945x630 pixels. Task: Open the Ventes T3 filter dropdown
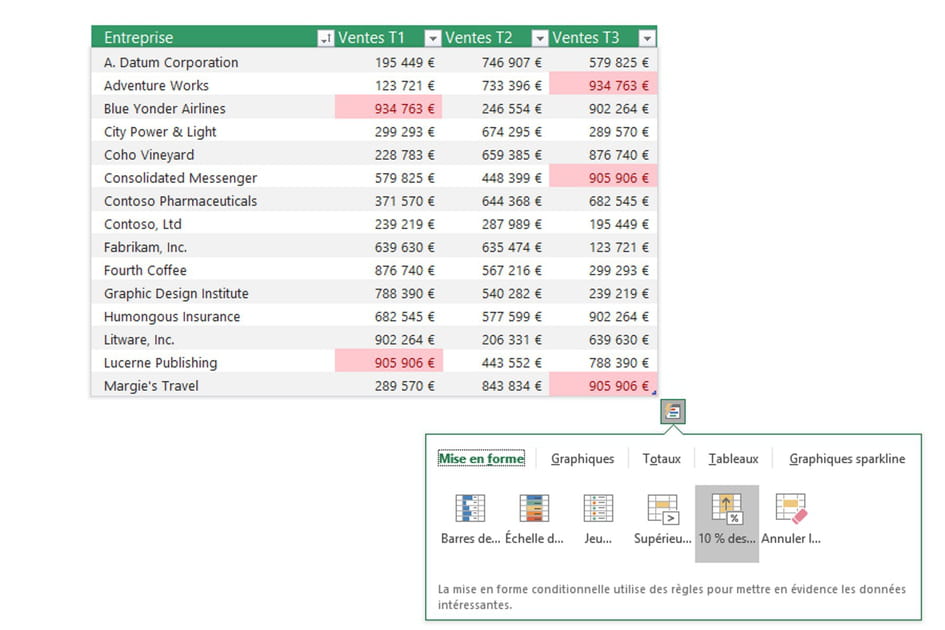pyautogui.click(x=647, y=37)
